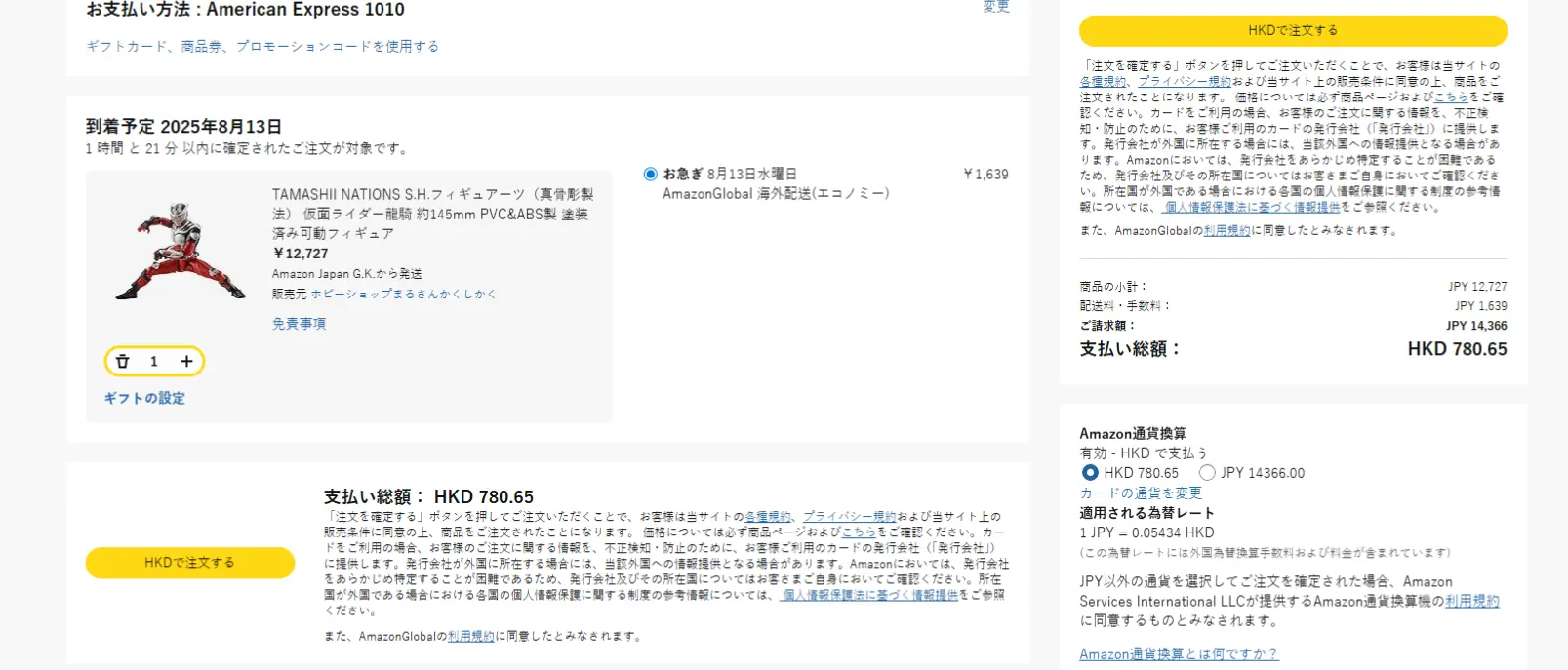1568x670 pixels.
Task: Click the trash icon to remove the item
Action: point(123,362)
